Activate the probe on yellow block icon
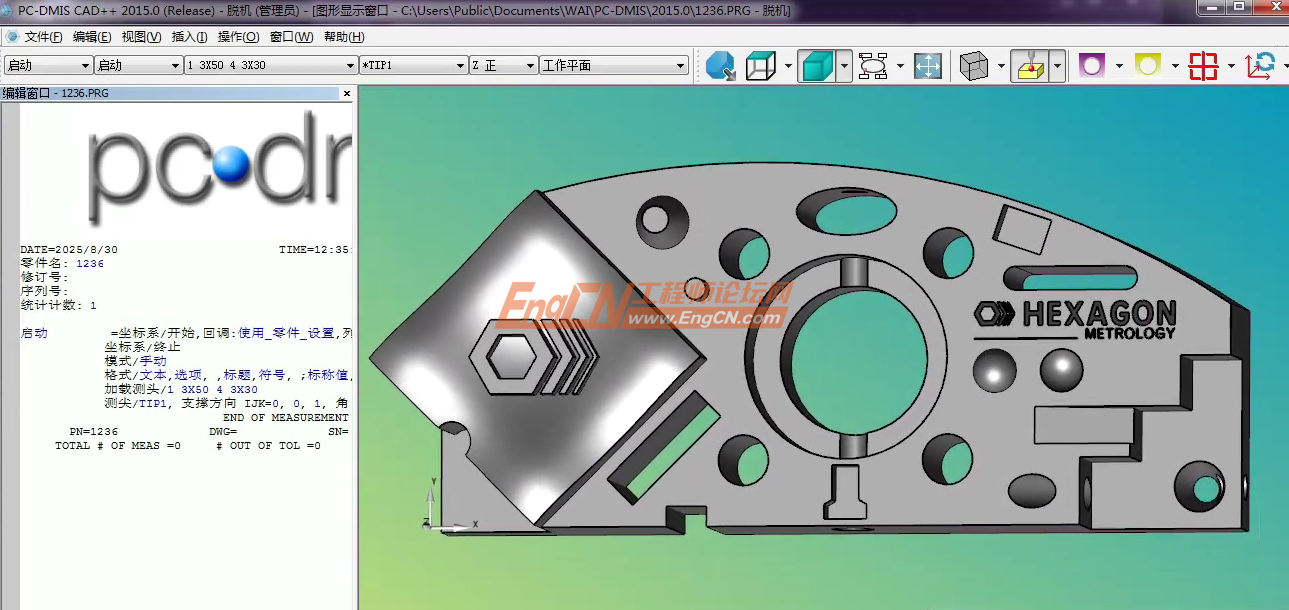Screen dimensions: 1289x610 tap(1029, 66)
